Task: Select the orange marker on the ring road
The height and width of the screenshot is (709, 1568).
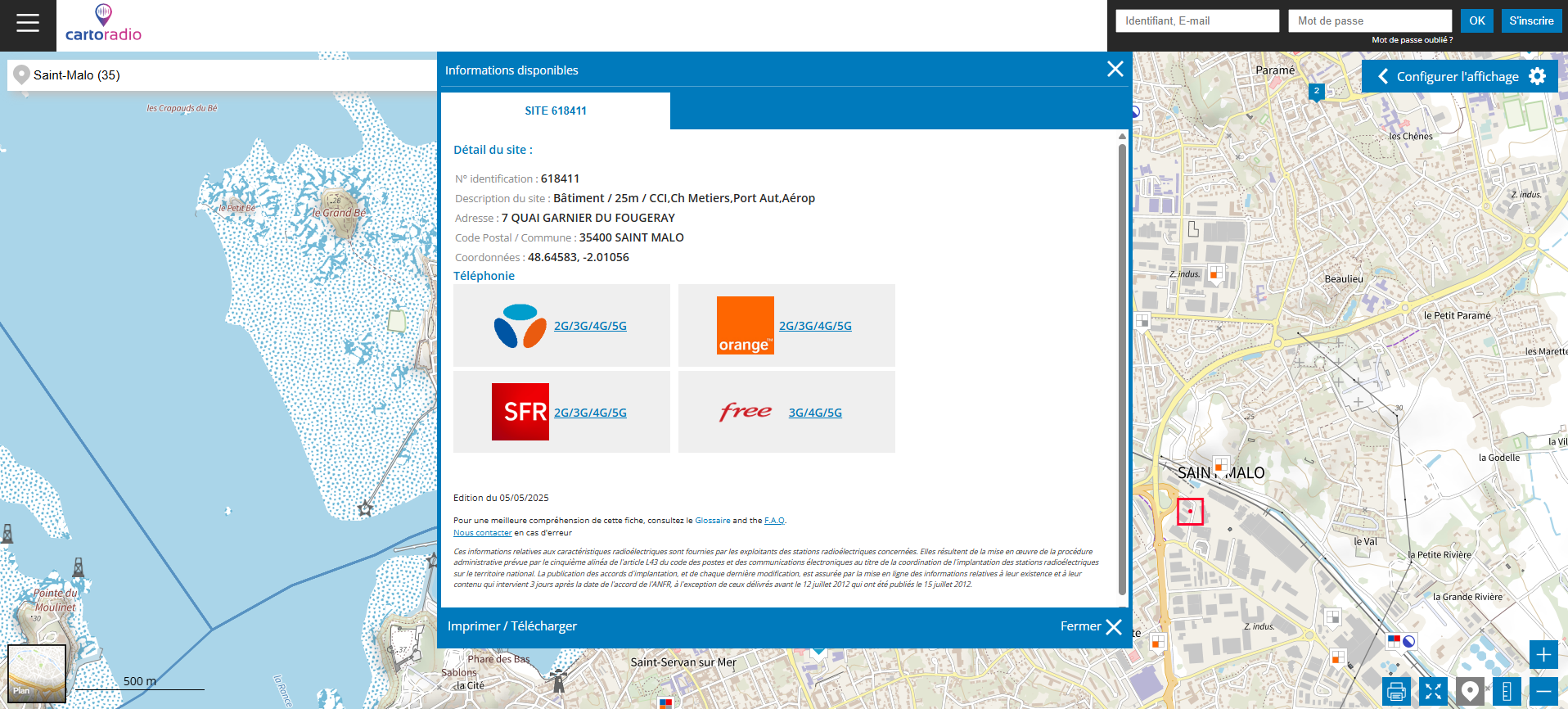Action: (1157, 642)
